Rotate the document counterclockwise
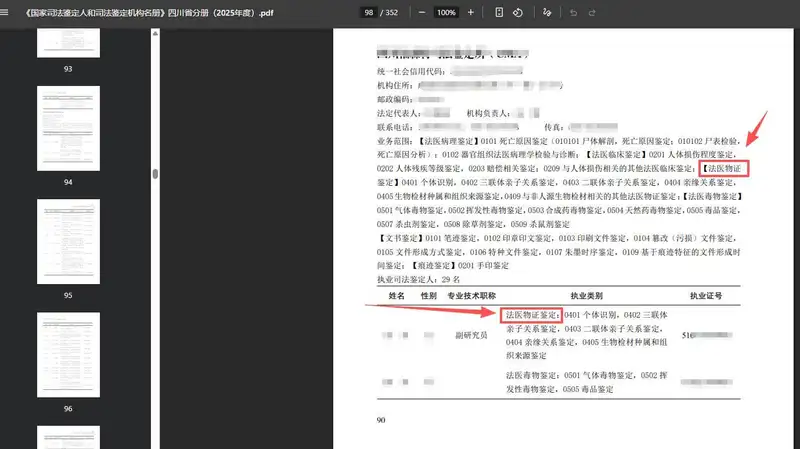The width and height of the screenshot is (800, 449). (x=518, y=12)
